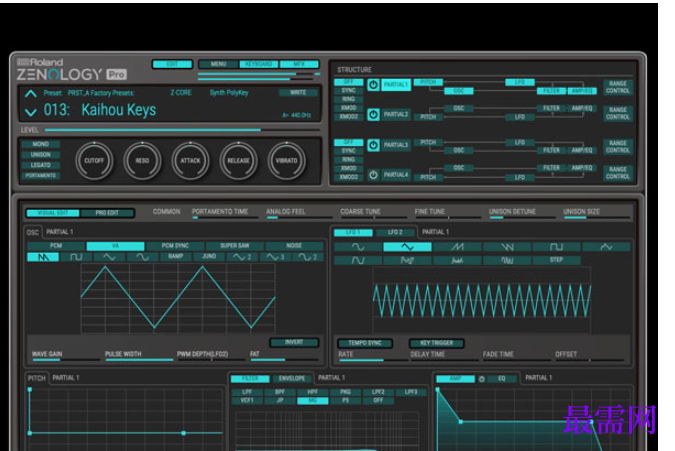Click the WRITE button

point(298,93)
